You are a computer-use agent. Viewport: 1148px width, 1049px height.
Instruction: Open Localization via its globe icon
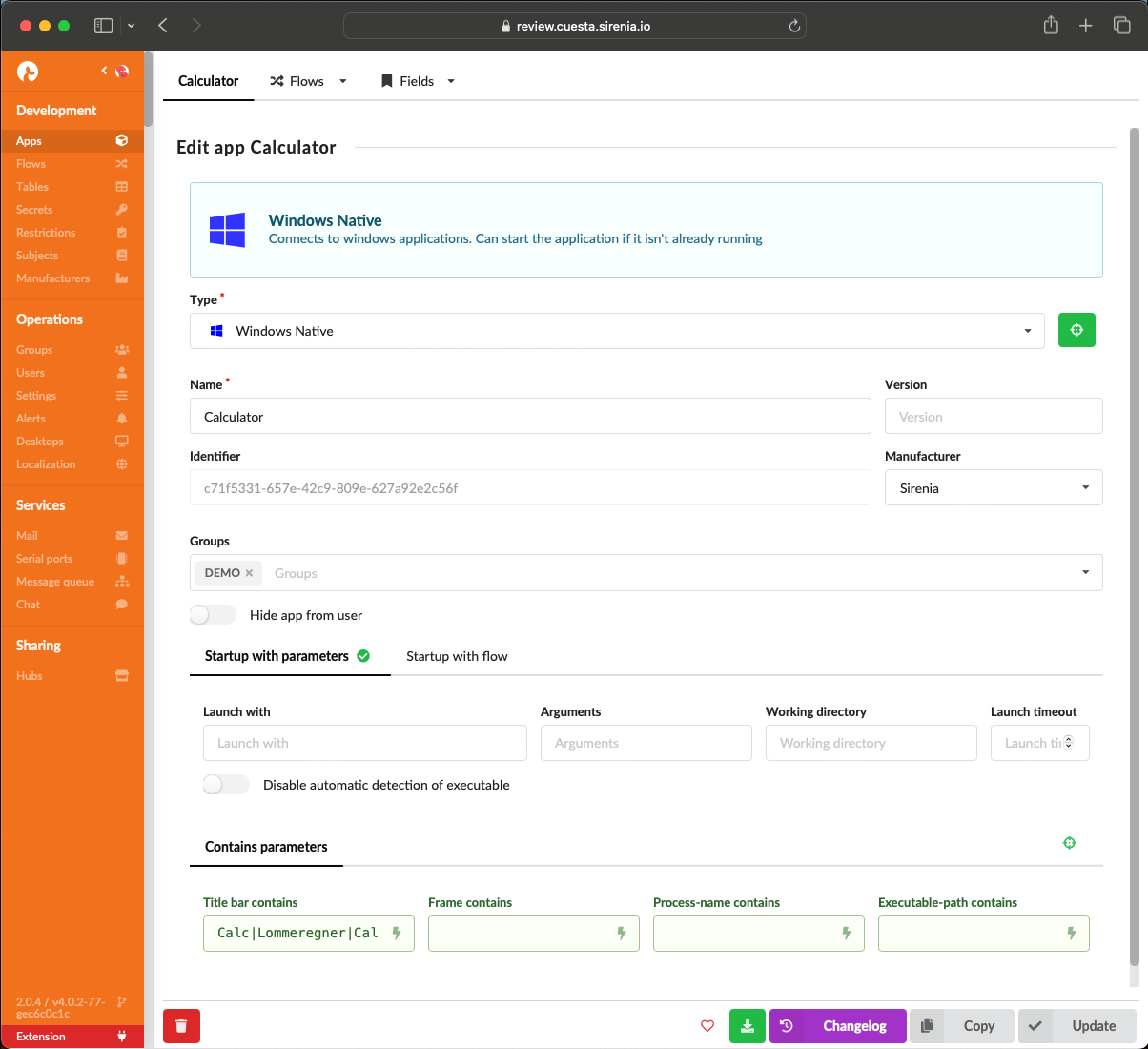tap(122, 464)
